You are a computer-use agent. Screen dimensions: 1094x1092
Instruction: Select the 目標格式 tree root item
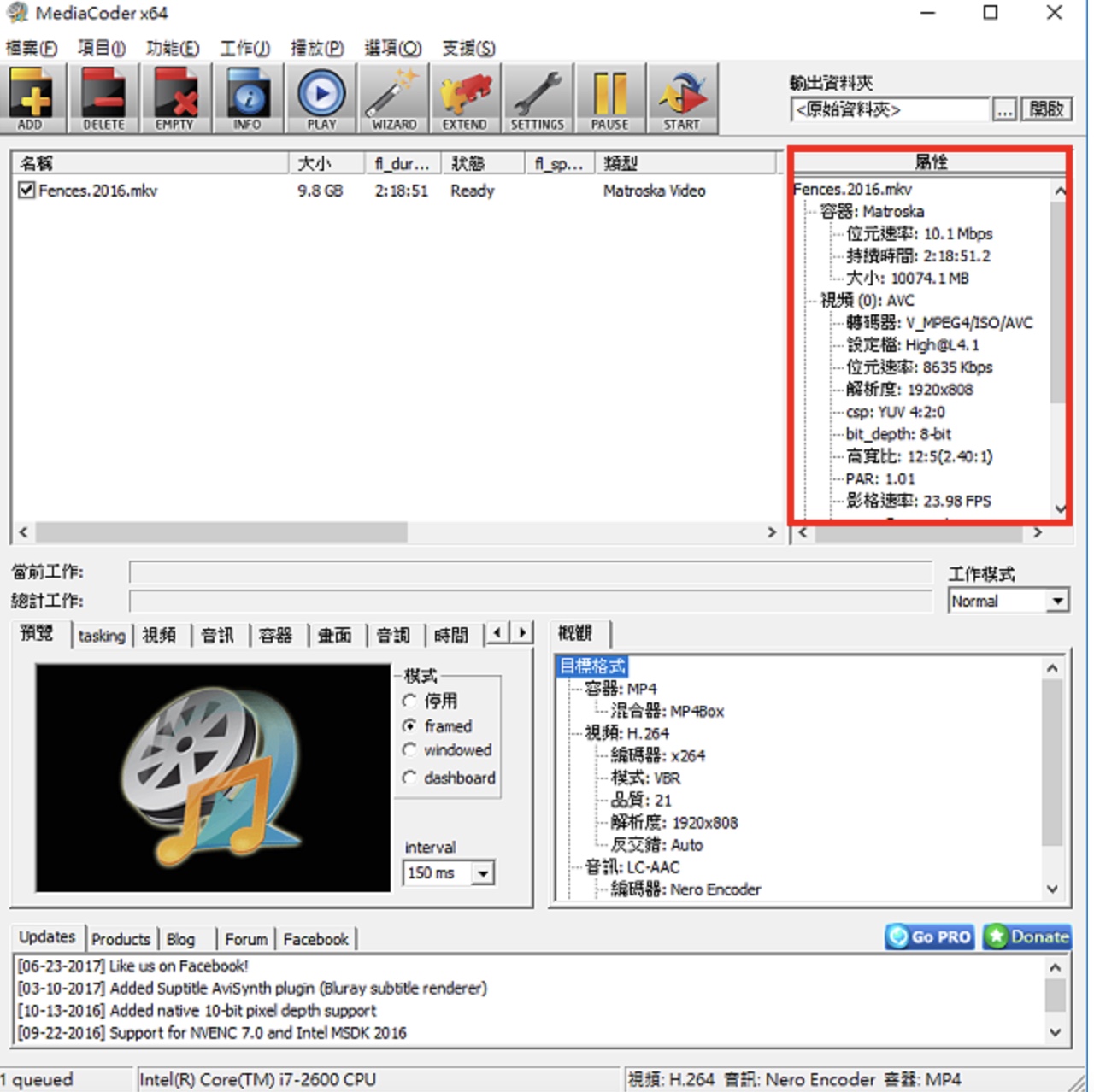[x=592, y=666]
